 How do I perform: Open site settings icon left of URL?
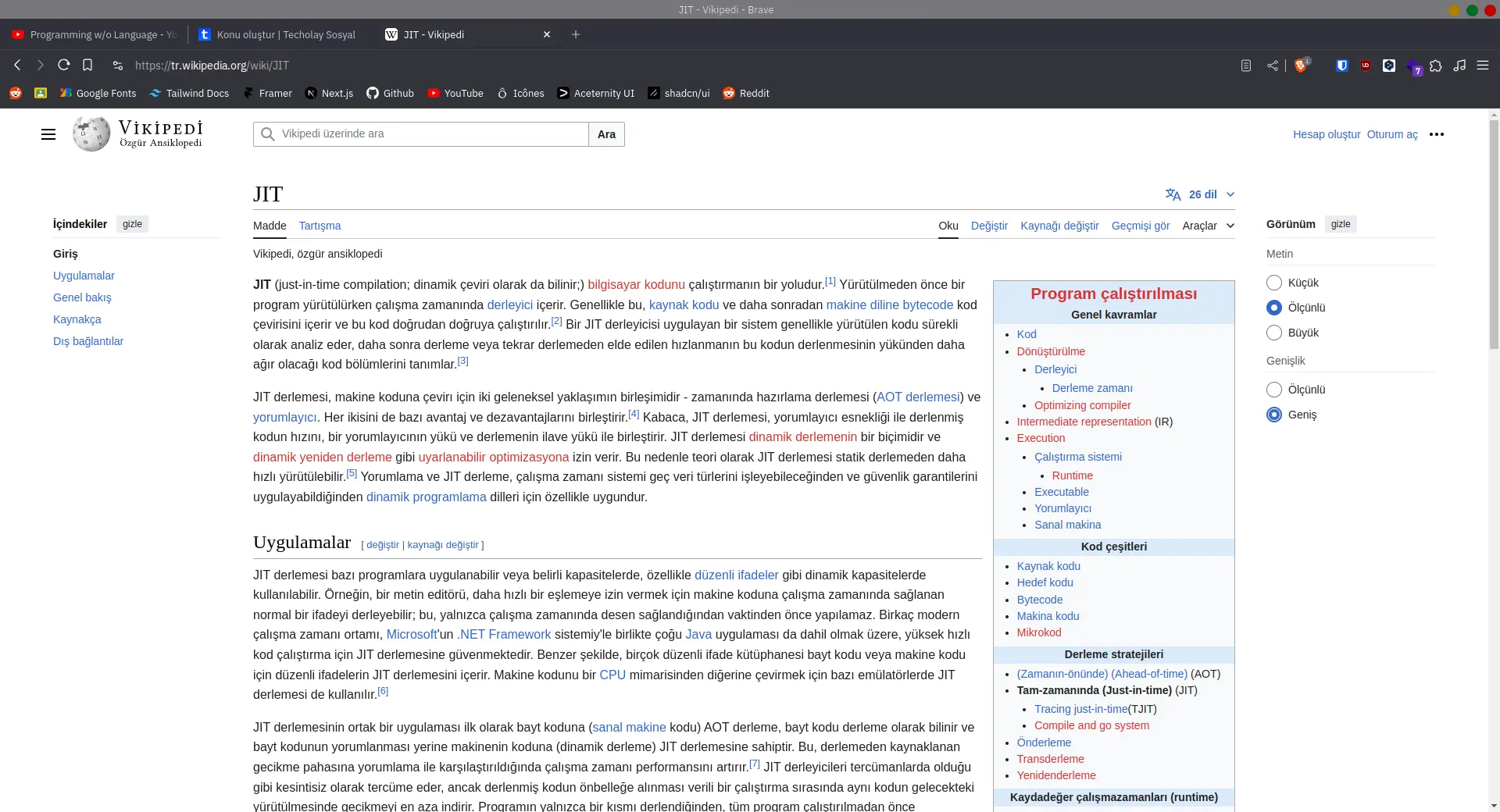click(x=118, y=66)
